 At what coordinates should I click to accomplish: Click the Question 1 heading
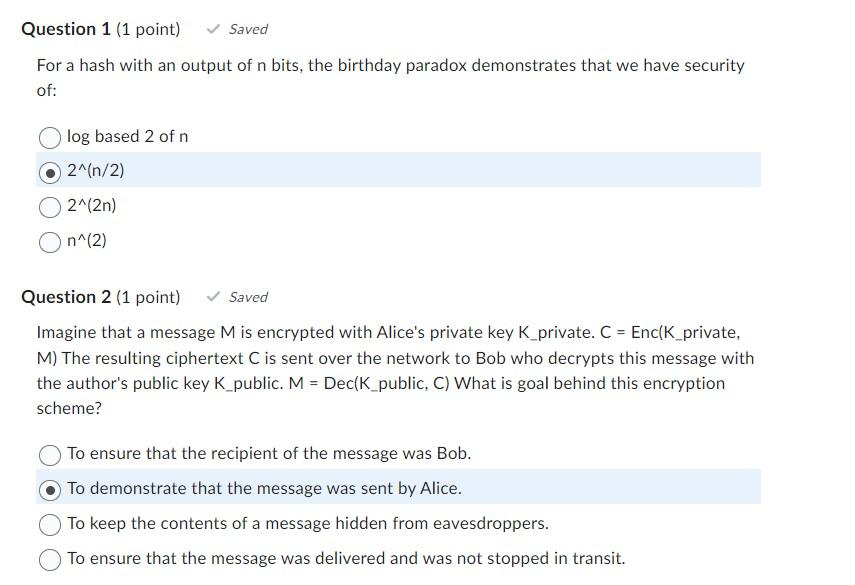(66, 29)
